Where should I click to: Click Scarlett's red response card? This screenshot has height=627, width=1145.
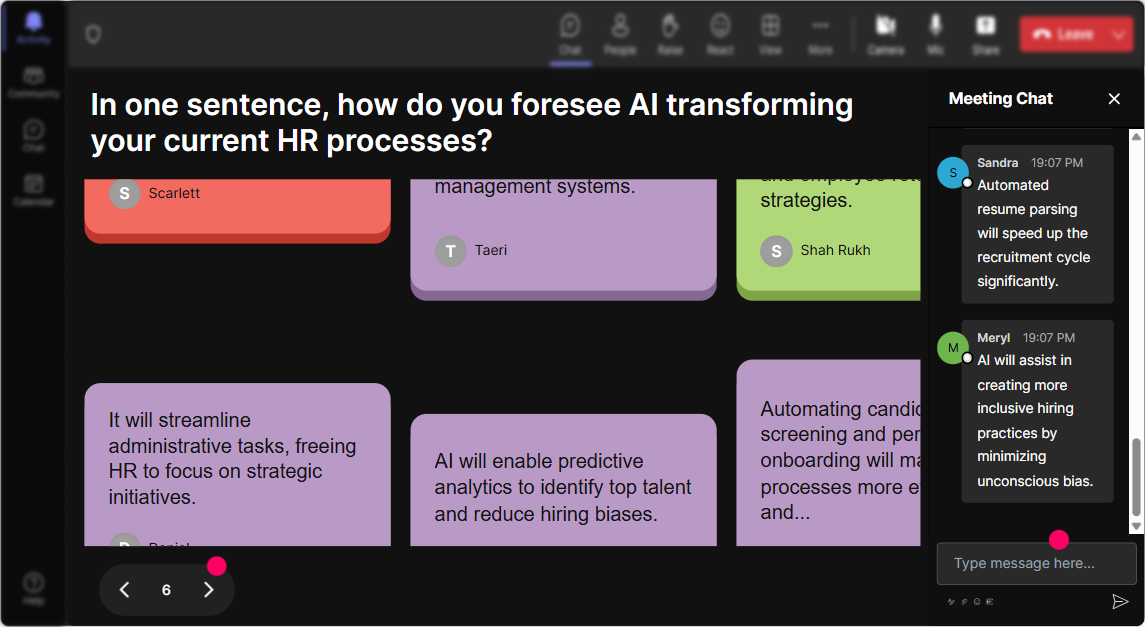tap(237, 211)
